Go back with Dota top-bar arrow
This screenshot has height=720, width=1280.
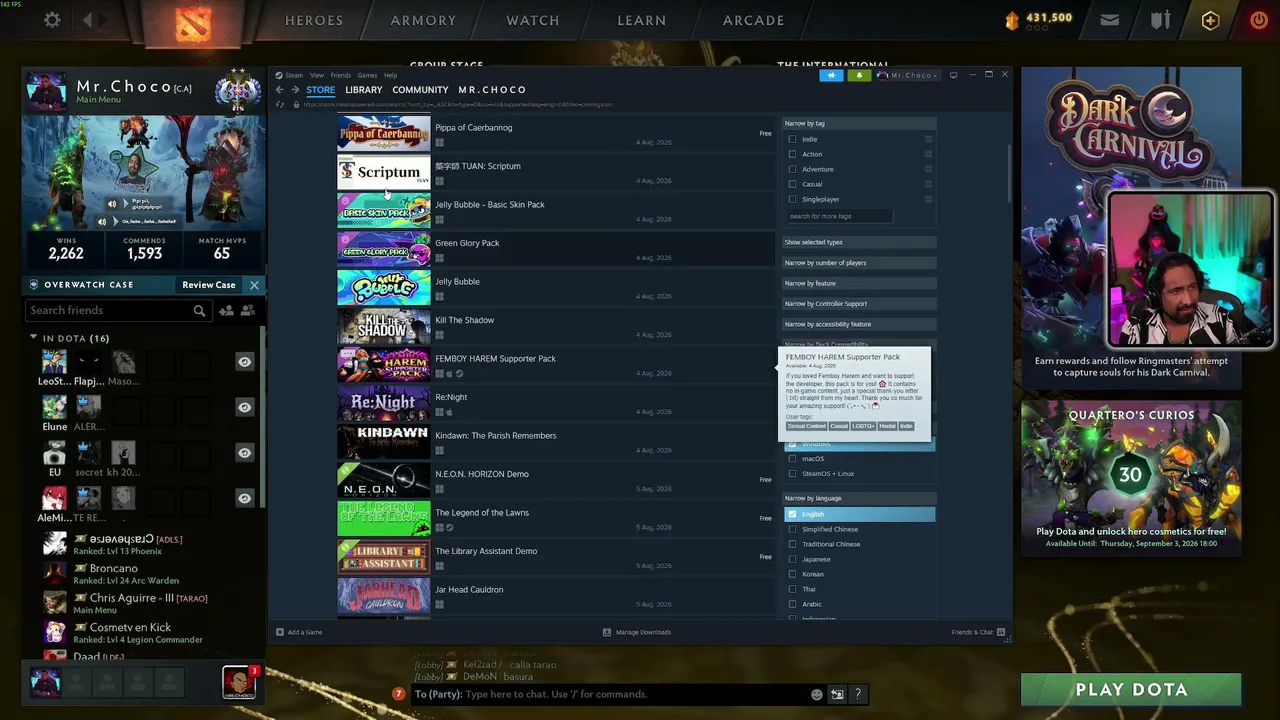(88, 20)
